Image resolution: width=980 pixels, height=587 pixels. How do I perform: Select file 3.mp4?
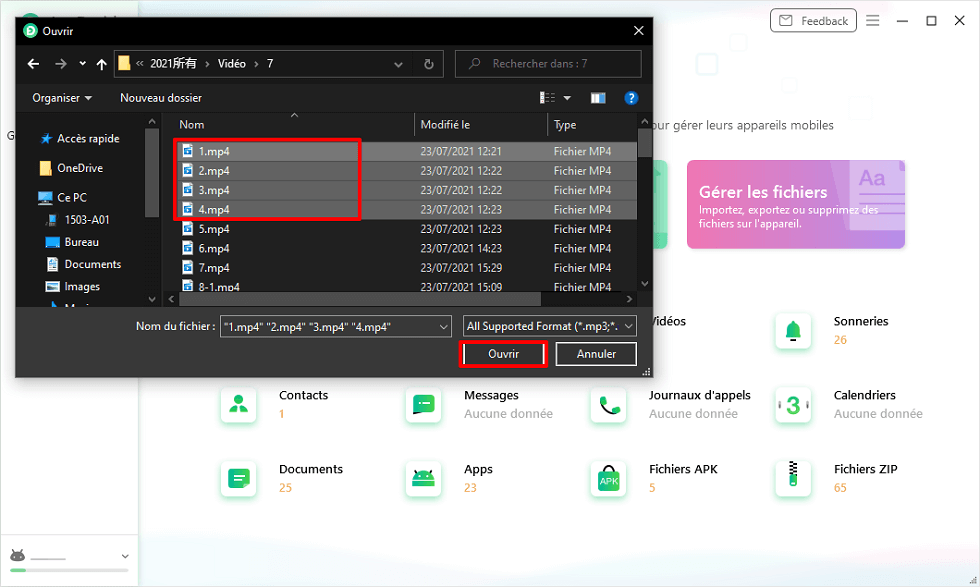pos(214,190)
